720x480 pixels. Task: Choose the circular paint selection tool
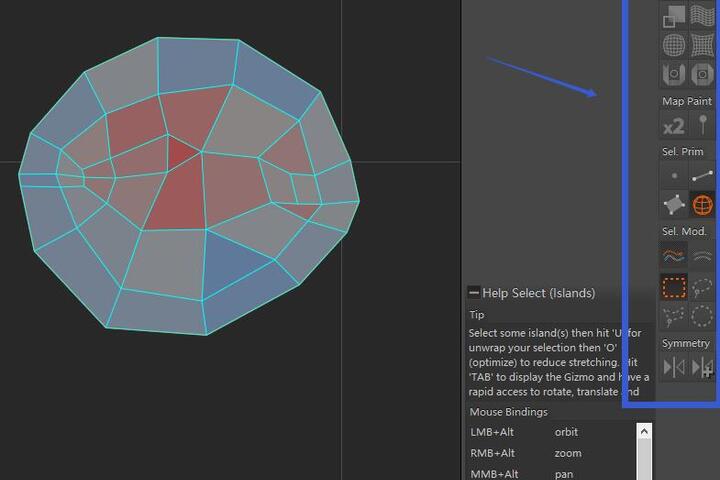click(x=703, y=316)
